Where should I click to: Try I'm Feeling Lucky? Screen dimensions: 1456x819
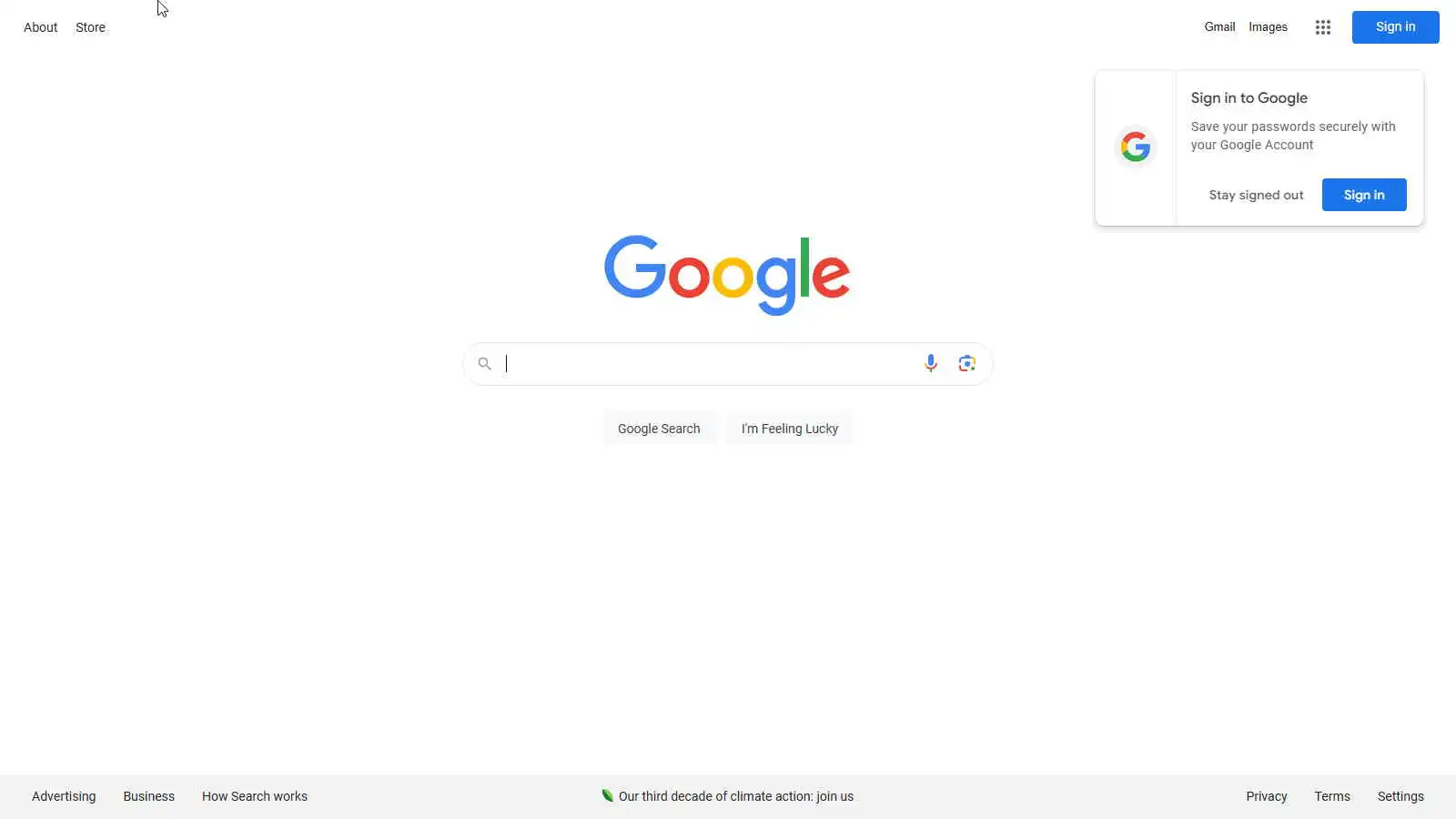pos(790,429)
